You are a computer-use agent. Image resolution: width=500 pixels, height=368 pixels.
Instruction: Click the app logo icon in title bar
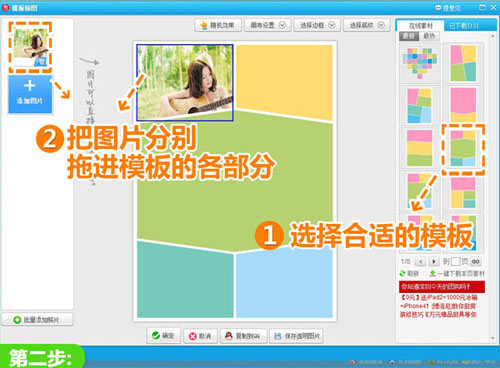pos(6,7)
